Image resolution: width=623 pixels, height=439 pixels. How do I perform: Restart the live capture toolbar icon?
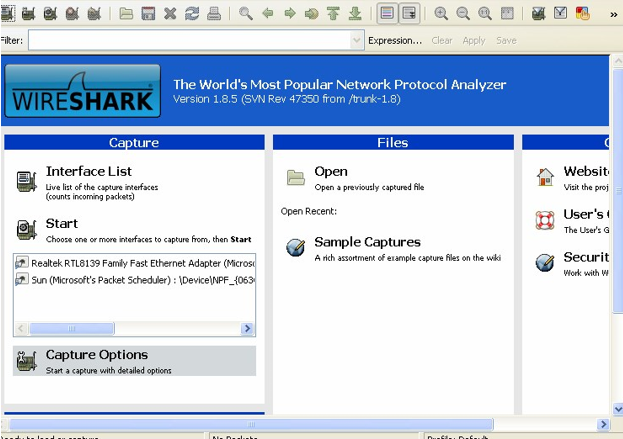tap(94, 13)
